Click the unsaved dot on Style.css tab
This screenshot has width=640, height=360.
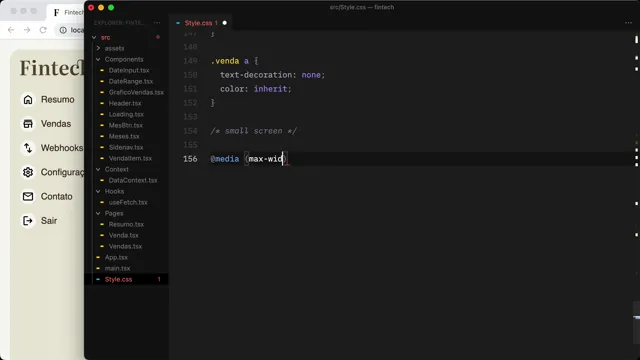[x=224, y=23]
